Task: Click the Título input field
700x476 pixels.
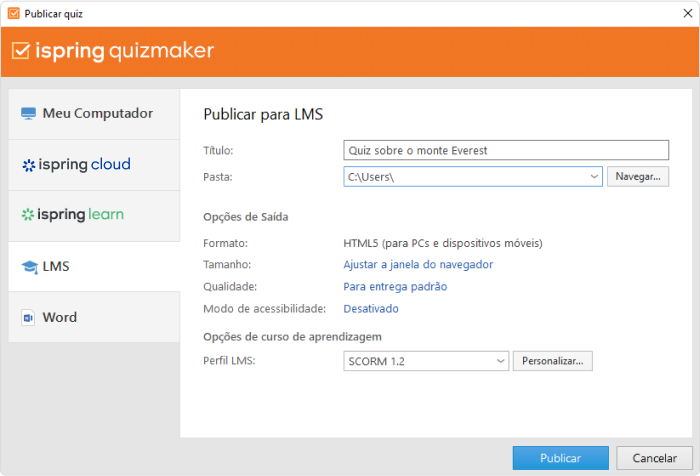Action: [506, 150]
